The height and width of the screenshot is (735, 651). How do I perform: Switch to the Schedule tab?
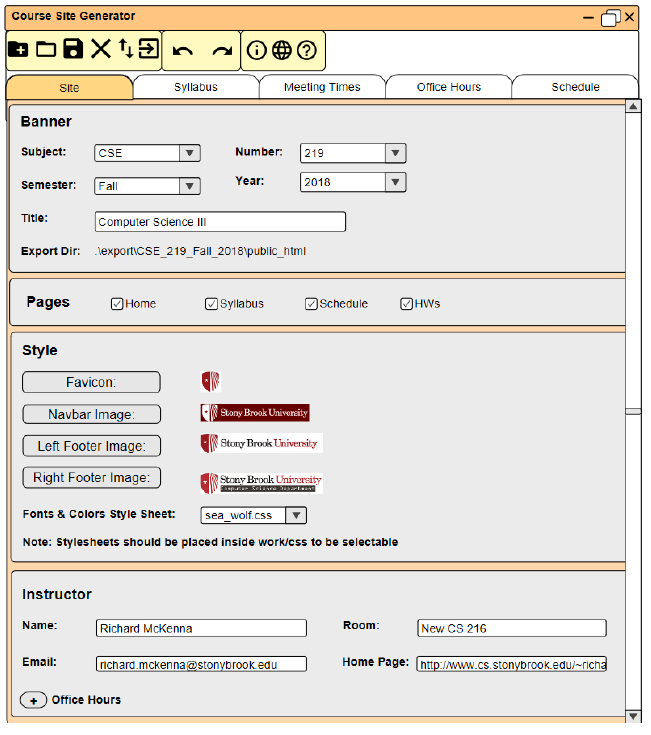(576, 87)
